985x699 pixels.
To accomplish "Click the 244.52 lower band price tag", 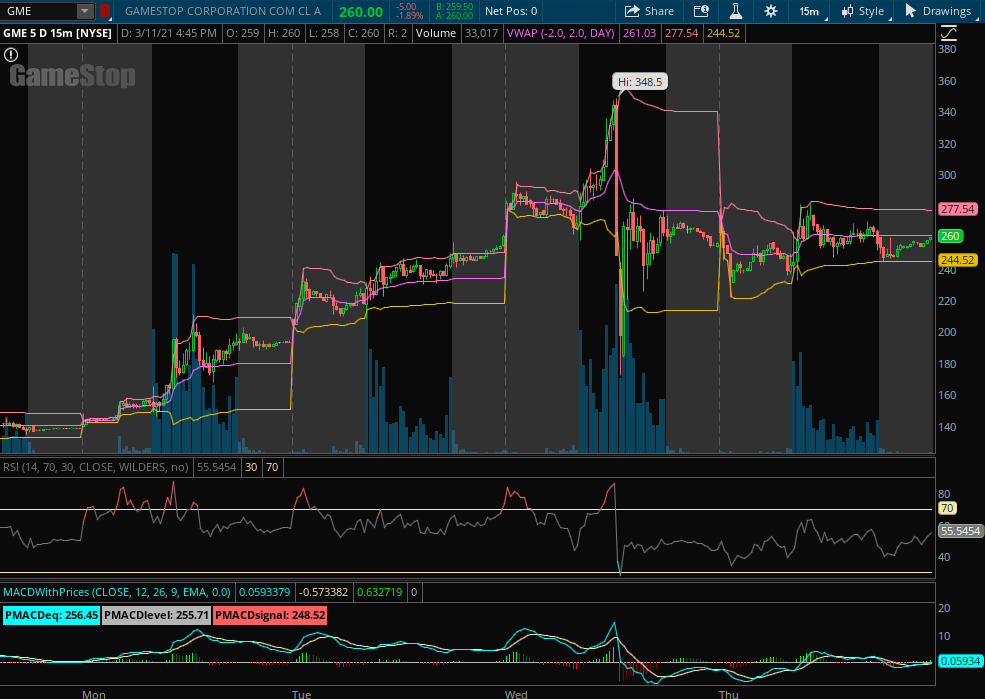I will pyautogui.click(x=957, y=260).
